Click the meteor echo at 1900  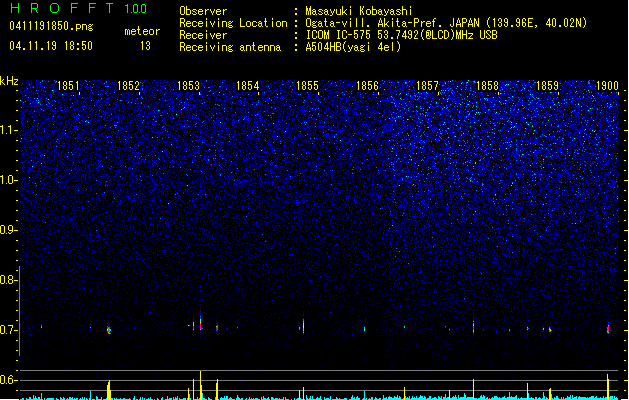point(608,329)
